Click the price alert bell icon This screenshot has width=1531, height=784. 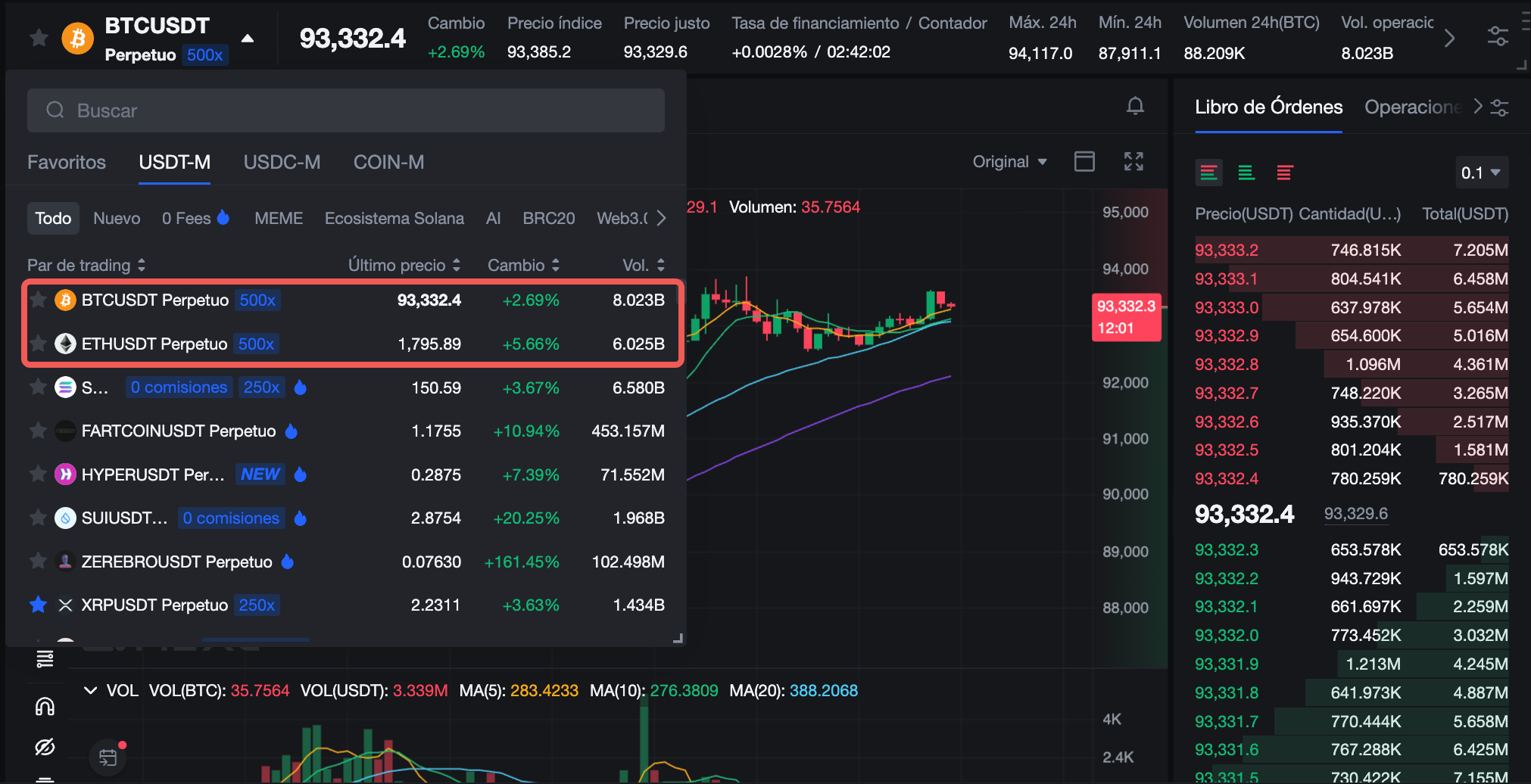click(x=1134, y=106)
